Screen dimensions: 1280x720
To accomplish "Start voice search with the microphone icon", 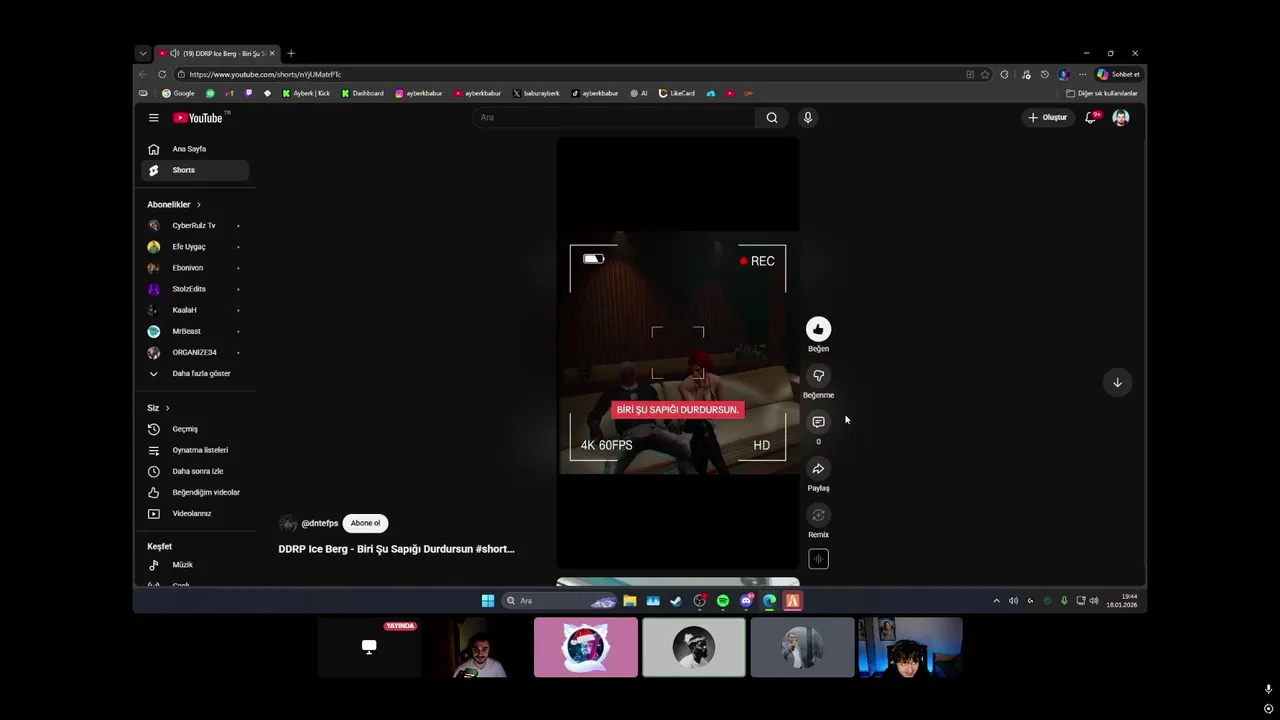I will (x=808, y=118).
